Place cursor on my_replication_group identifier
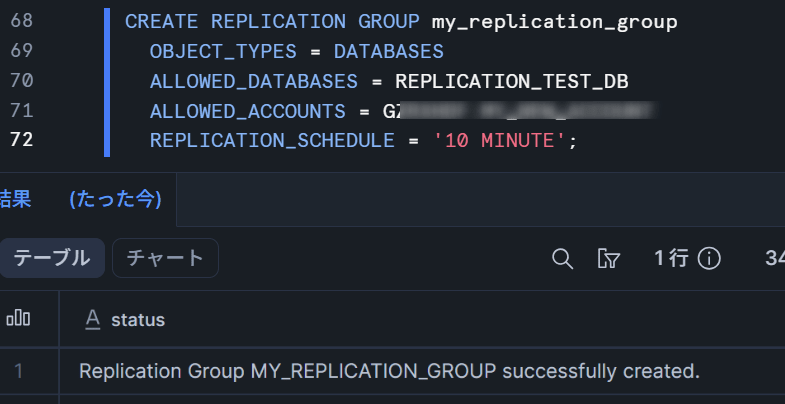The image size is (785, 404). [x=554, y=21]
